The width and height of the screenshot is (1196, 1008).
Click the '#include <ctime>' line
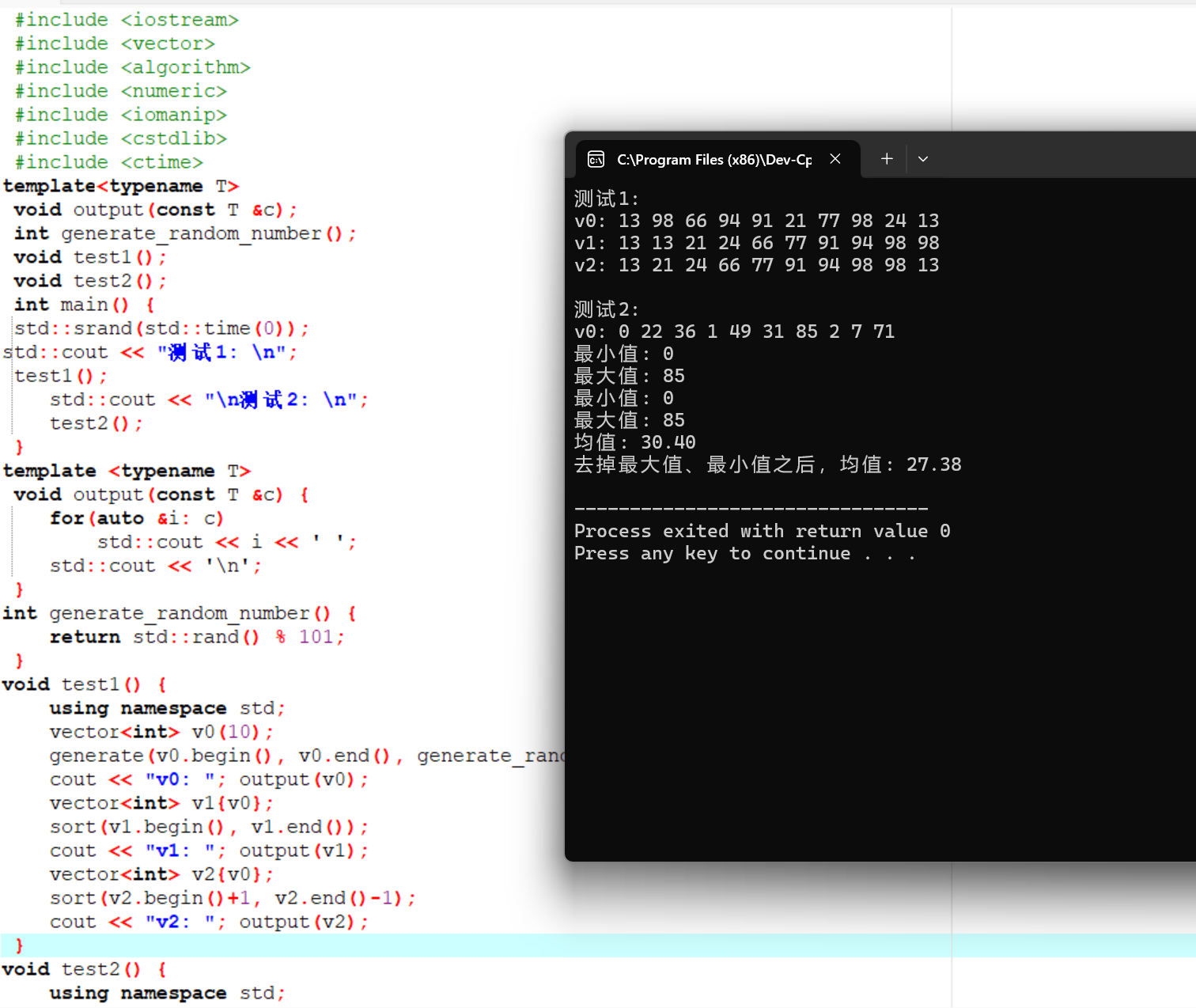108,162
